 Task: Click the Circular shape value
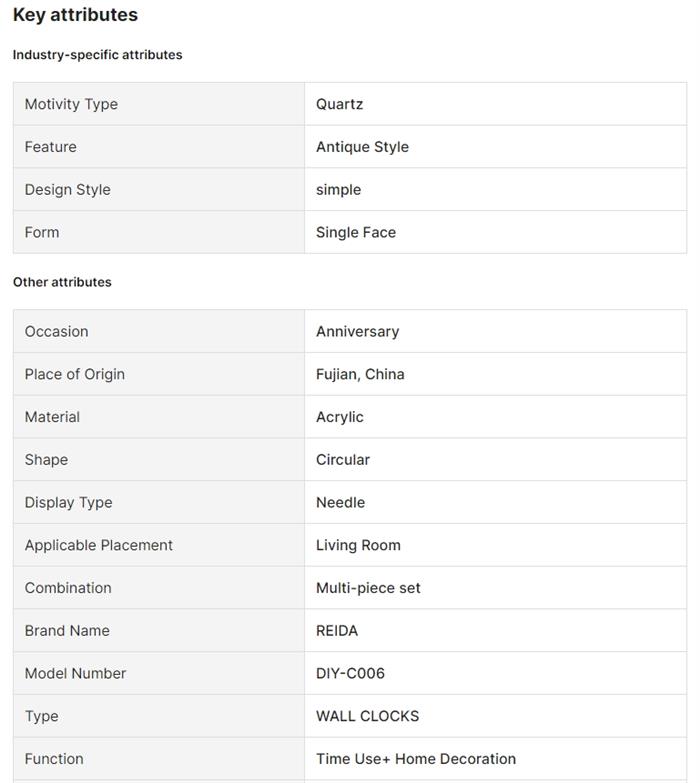pyautogui.click(x=342, y=460)
